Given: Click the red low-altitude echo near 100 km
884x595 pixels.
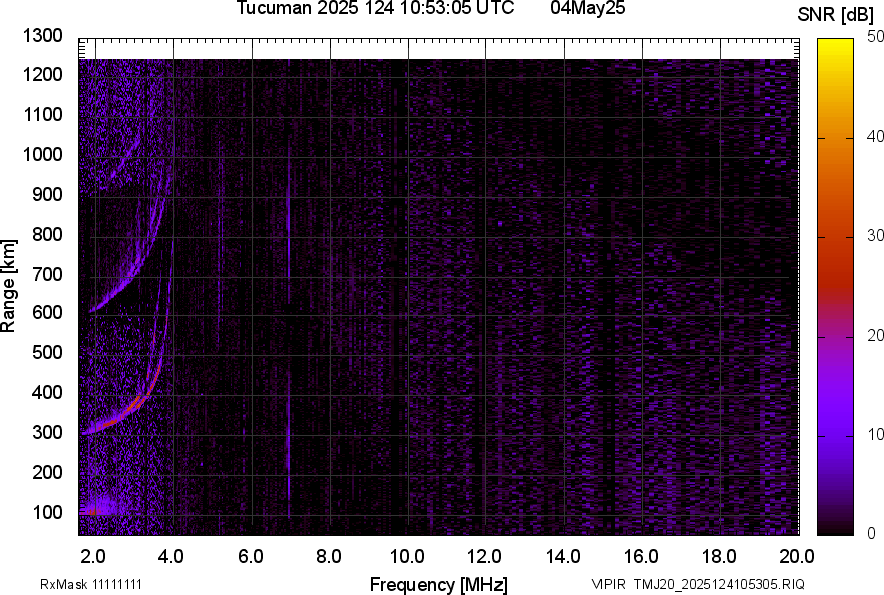Looking at the screenshot, I should click(94, 510).
